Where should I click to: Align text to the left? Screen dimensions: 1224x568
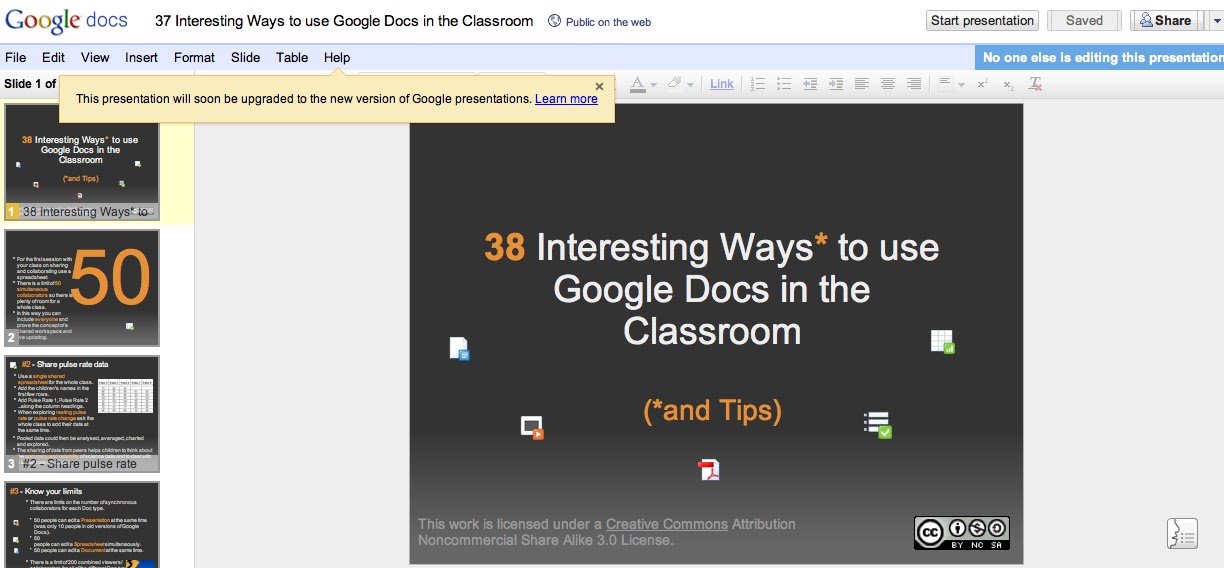tap(862, 84)
